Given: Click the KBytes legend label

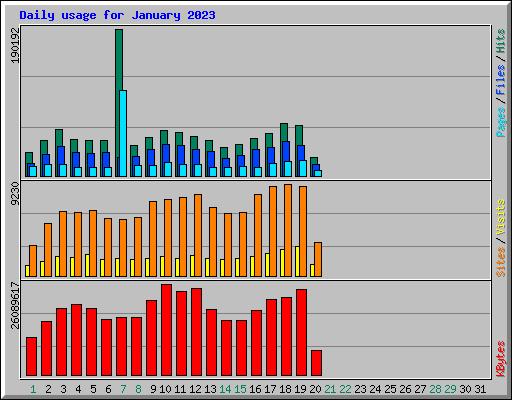Looking at the screenshot, I should pos(500,359).
